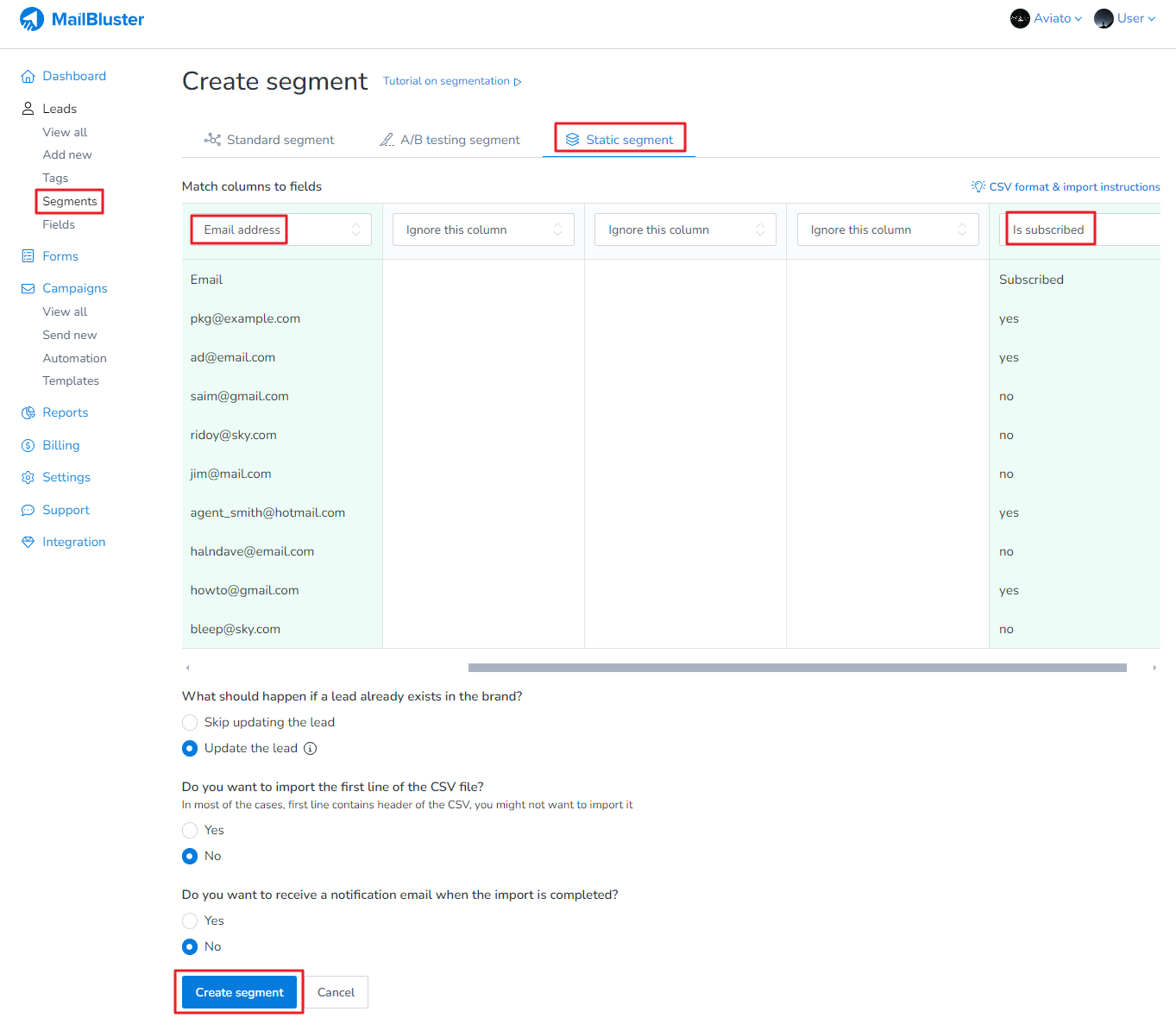Open the CSV format & import instructions link
This screenshot has height=1018, width=1176.
1066,187
